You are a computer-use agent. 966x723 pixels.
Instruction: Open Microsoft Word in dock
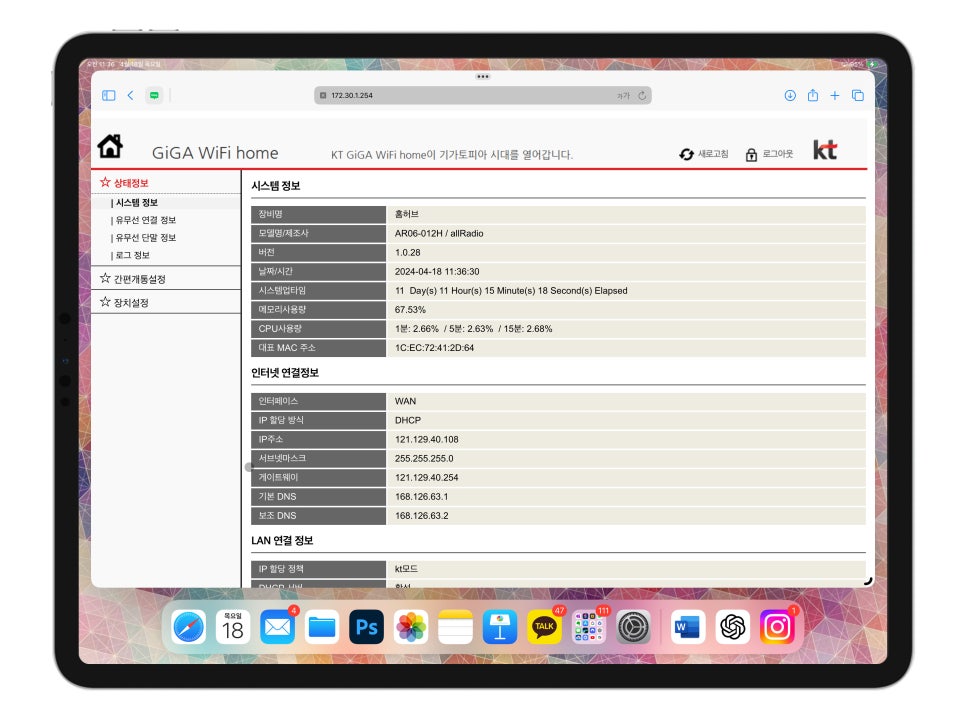pos(688,628)
